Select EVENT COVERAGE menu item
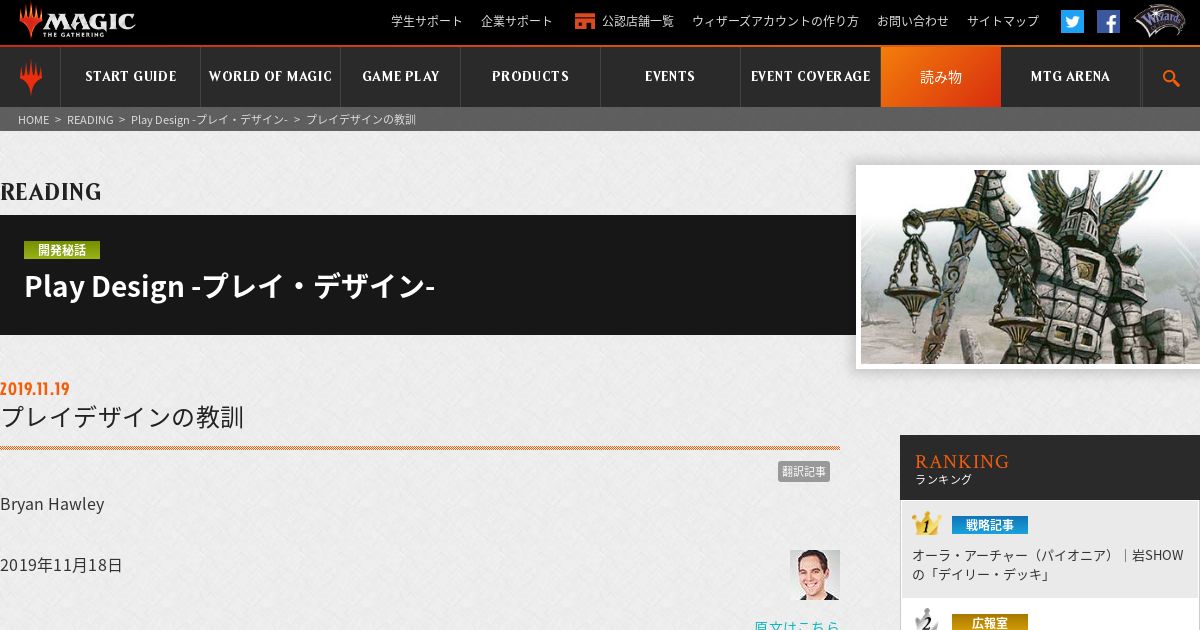Viewport: 1200px width, 630px height. coord(810,77)
